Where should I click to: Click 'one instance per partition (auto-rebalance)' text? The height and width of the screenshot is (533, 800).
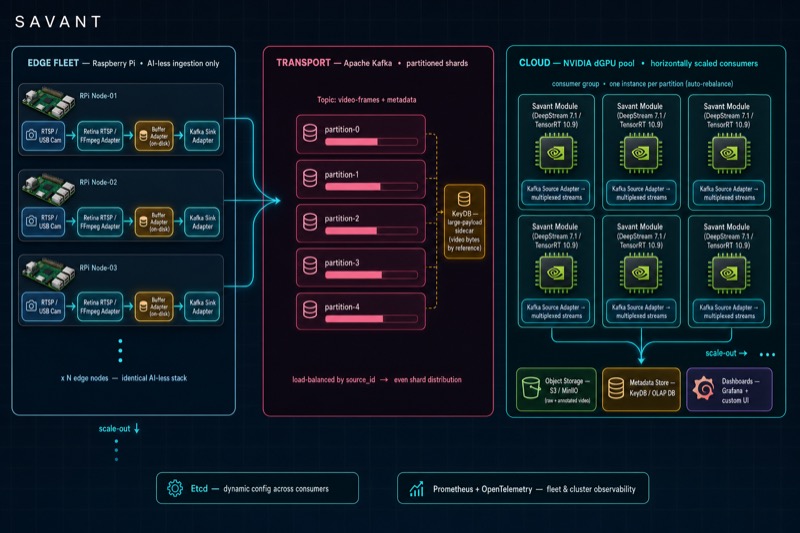pos(671,84)
